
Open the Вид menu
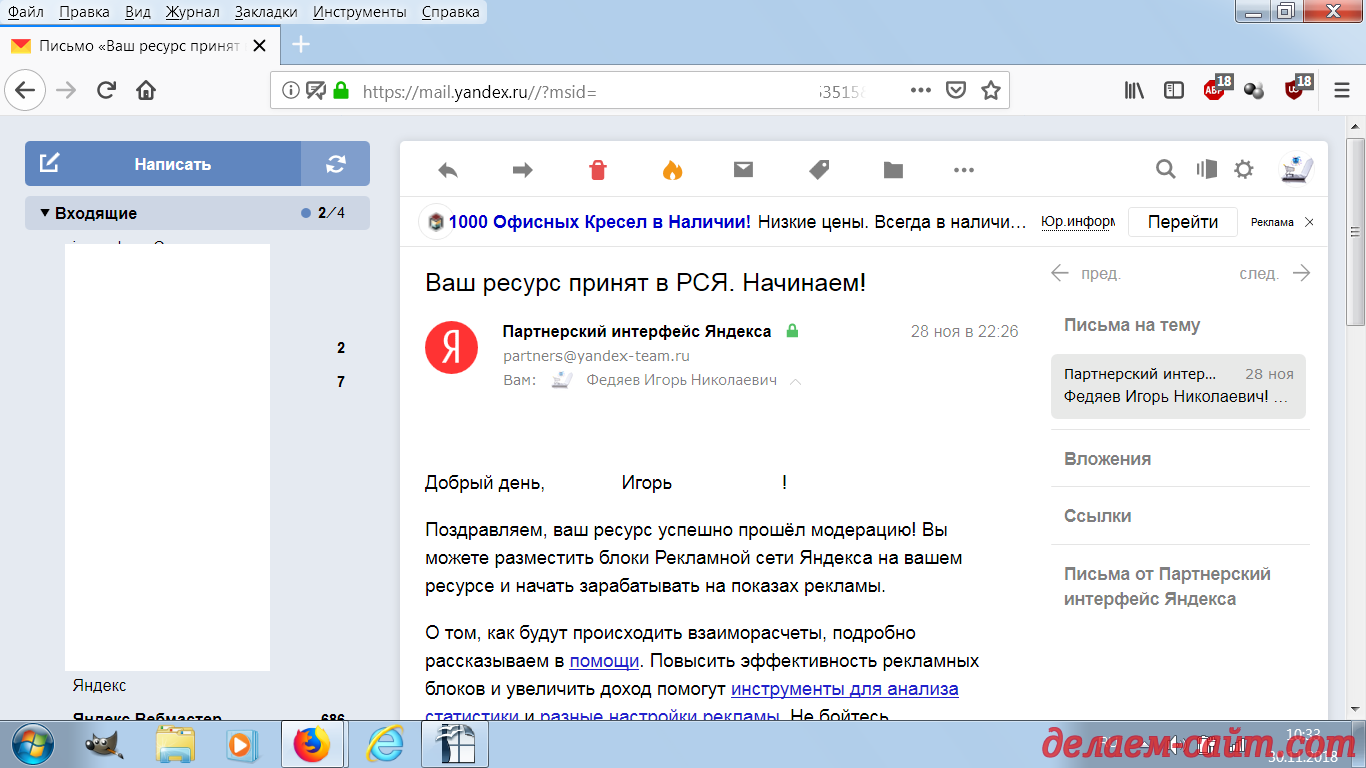click(138, 12)
